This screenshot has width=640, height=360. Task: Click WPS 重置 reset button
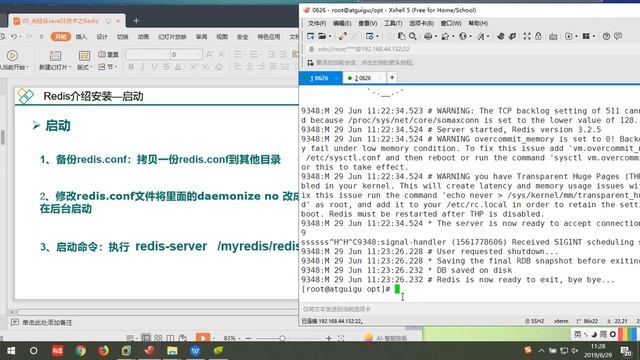click(108, 54)
